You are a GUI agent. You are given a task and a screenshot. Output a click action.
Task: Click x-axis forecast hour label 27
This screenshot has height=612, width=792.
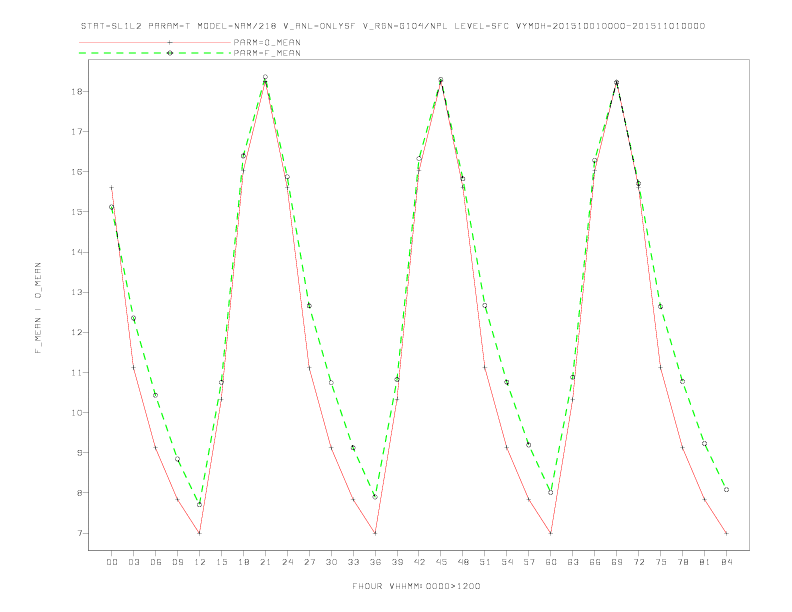tap(309, 562)
